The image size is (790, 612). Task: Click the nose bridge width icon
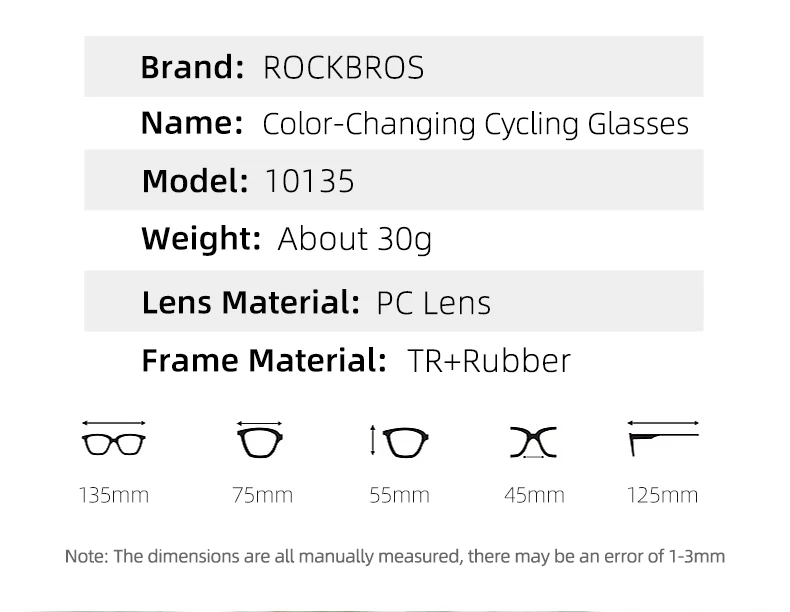pos(533,442)
